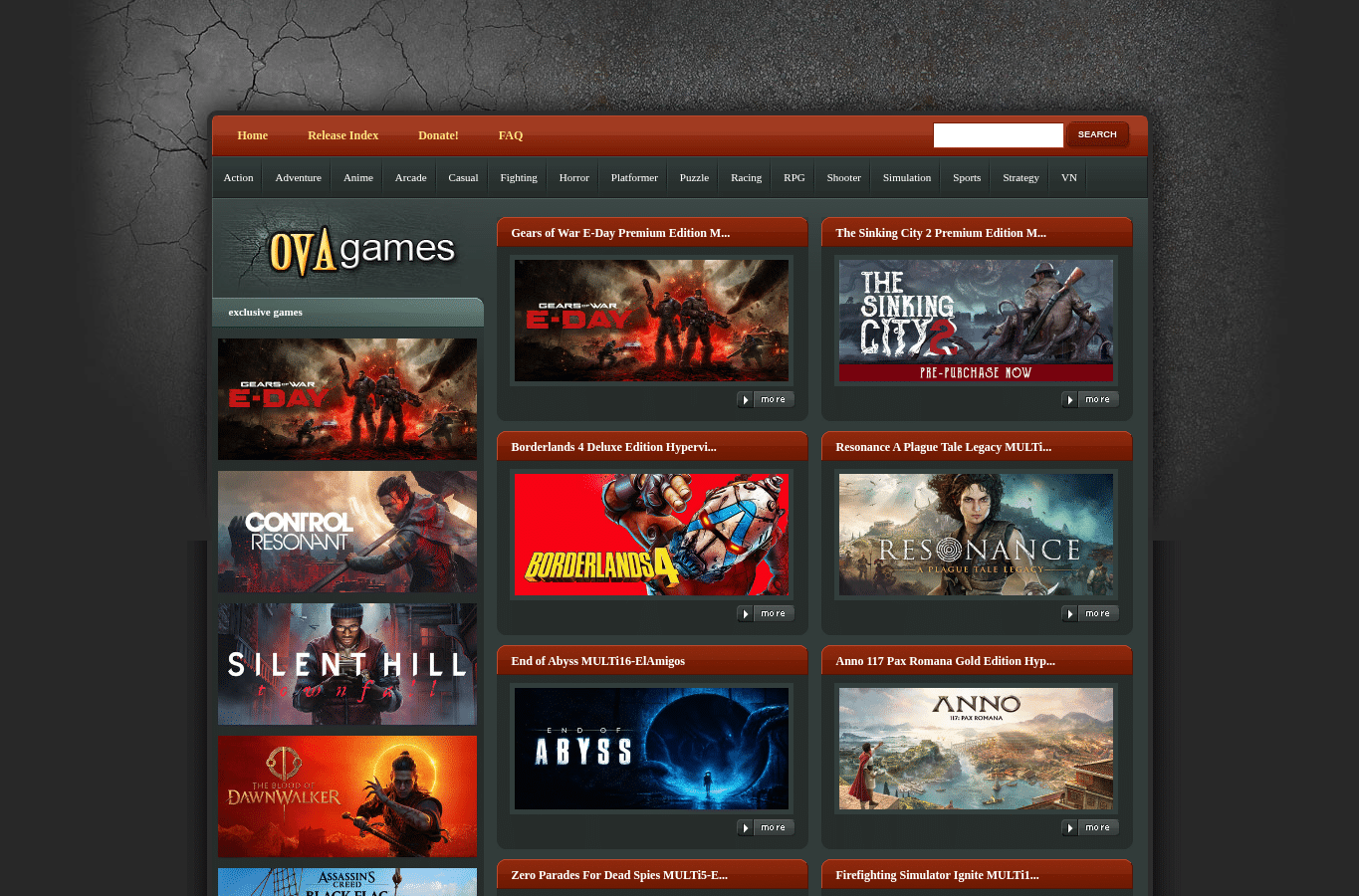Open Resonance A Plague Tale Legacy title link
Screen dimensions: 1359x896
coord(943,447)
